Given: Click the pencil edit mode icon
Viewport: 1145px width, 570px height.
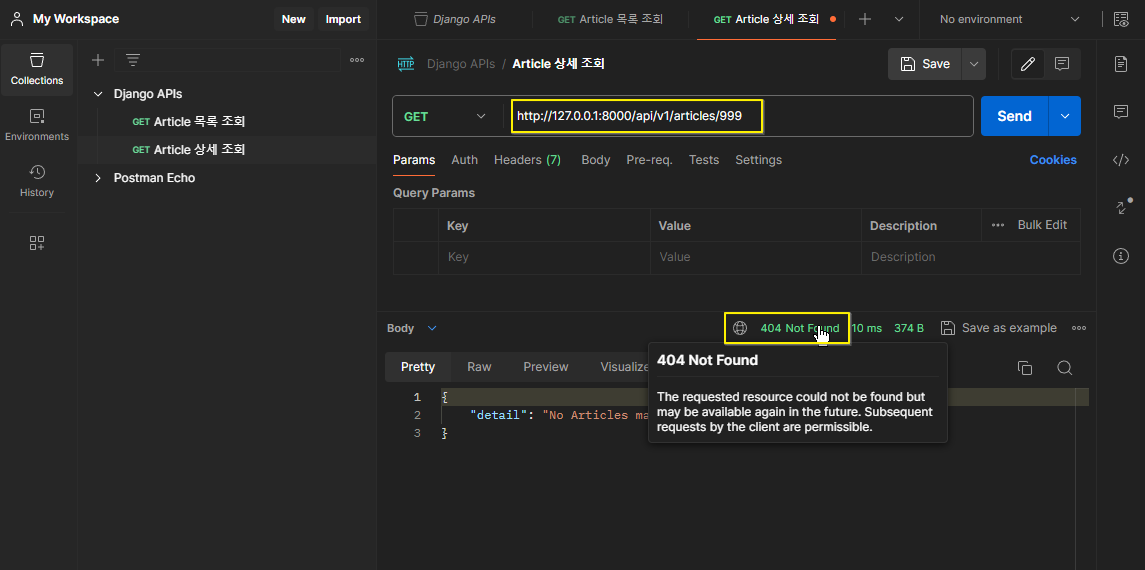Looking at the screenshot, I should (x=1027, y=64).
